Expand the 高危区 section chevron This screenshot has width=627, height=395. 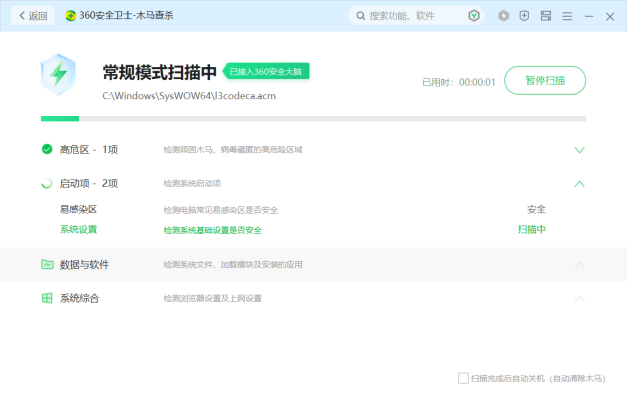click(x=579, y=150)
